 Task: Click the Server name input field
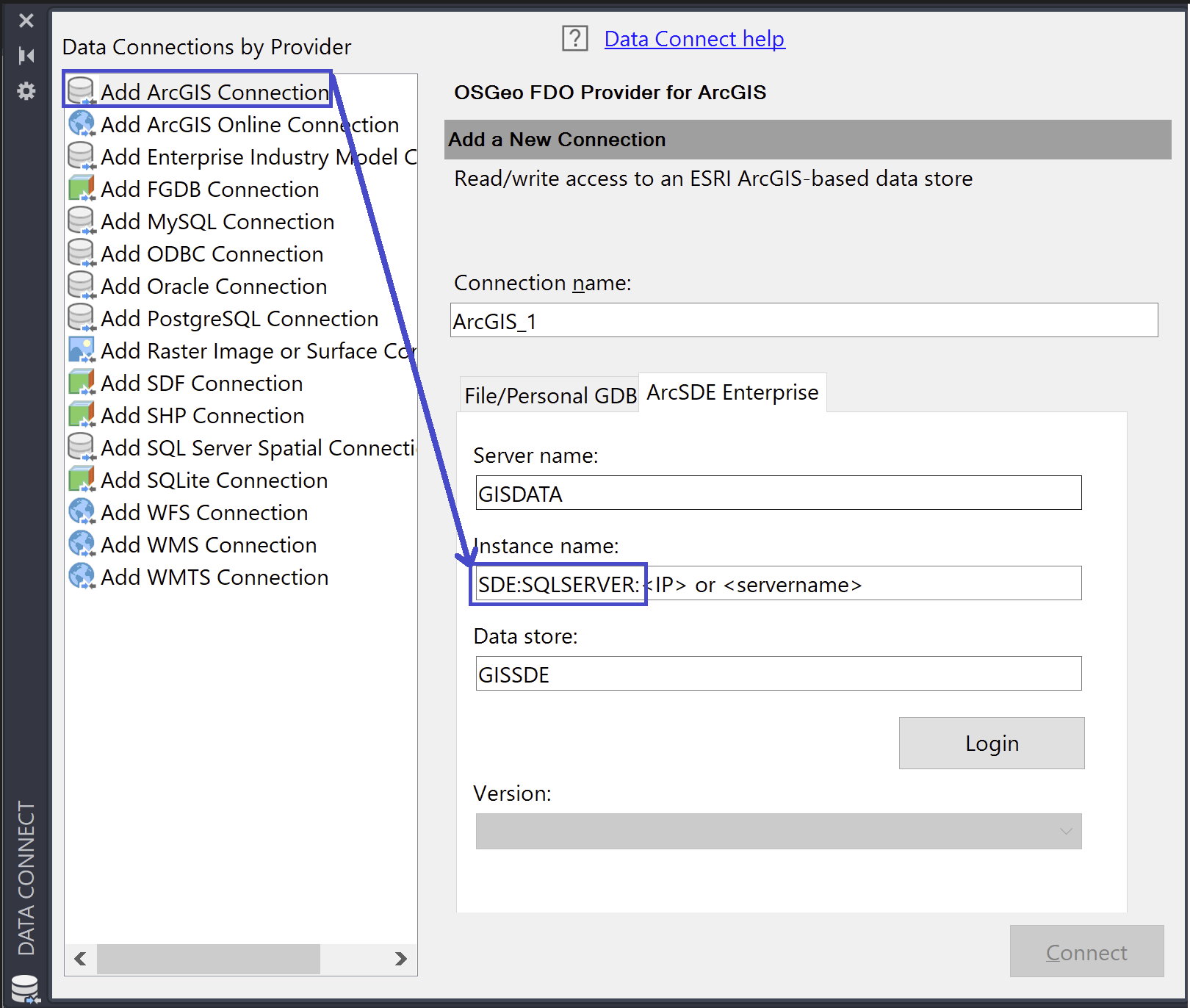779,493
